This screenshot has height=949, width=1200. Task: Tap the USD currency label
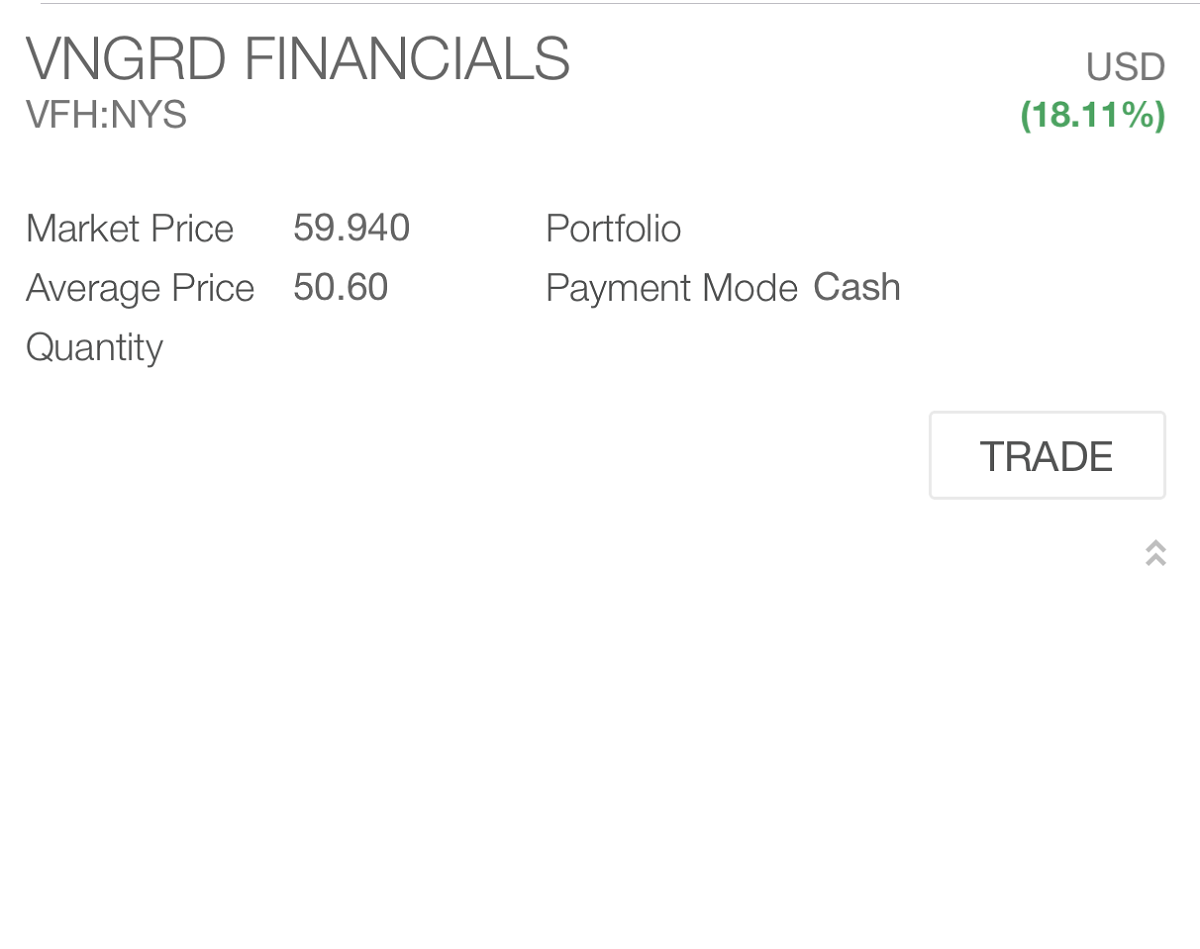pos(1125,67)
